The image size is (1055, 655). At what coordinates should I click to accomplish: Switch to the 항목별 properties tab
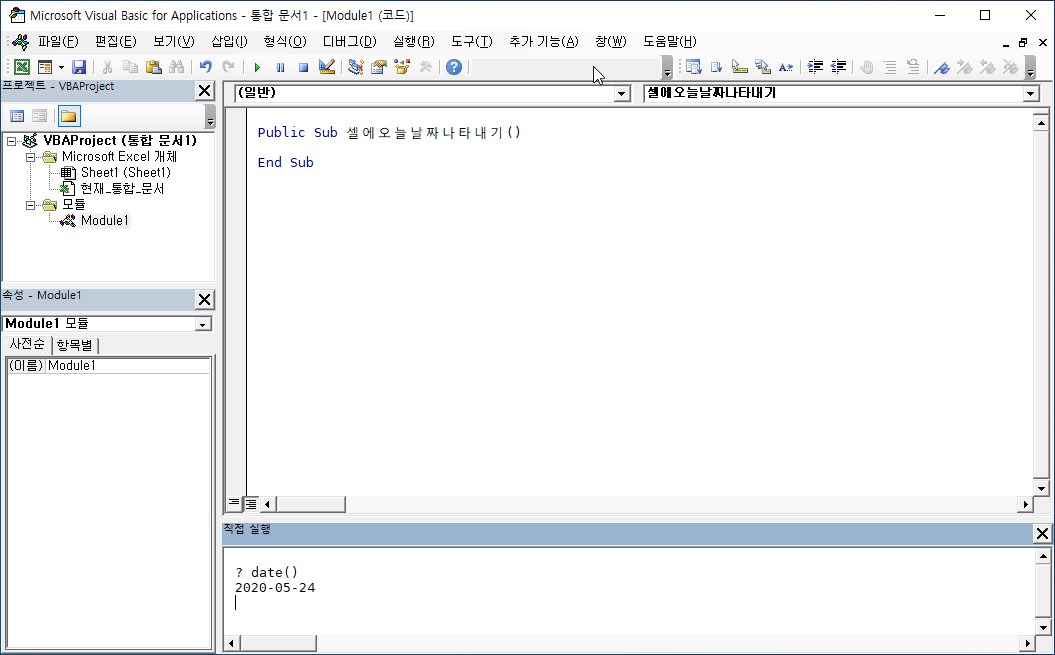point(75,345)
